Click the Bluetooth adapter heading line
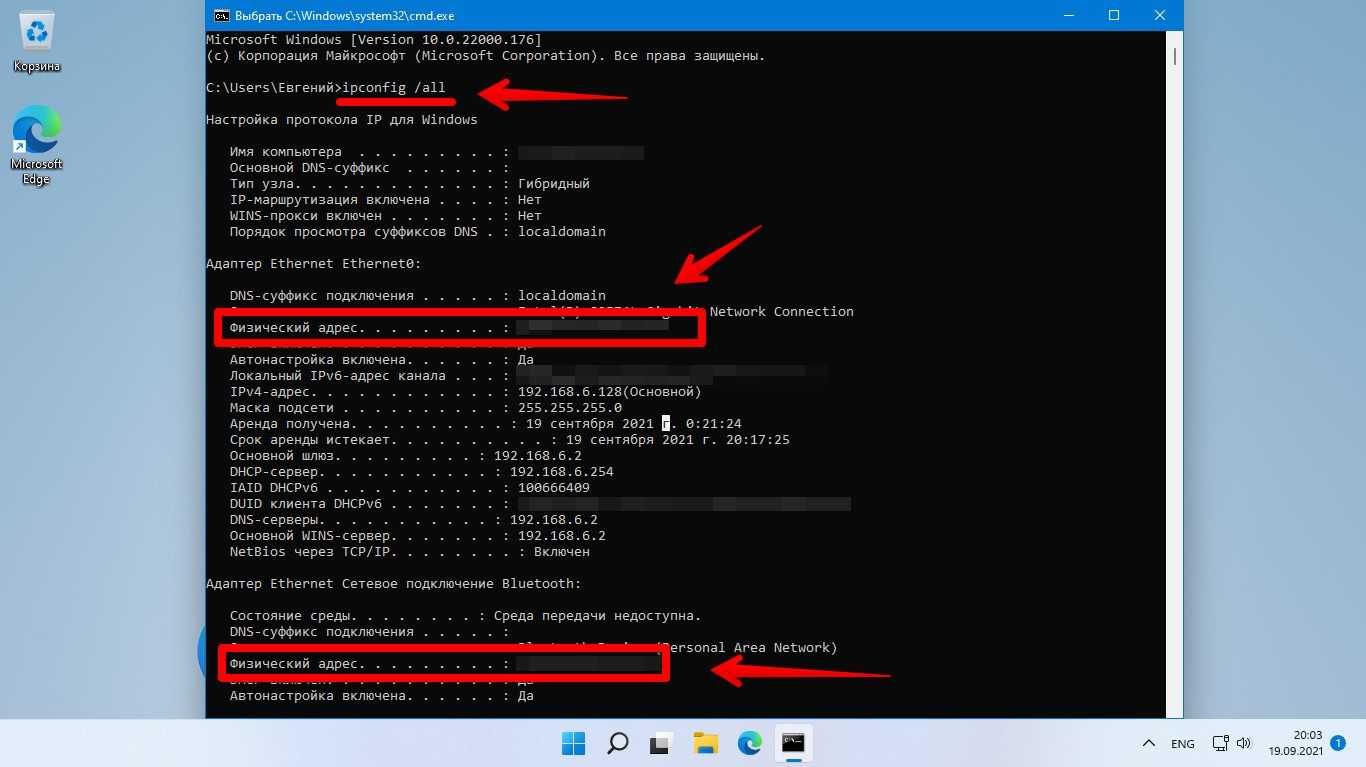Viewport: 1366px width, 767px height. click(x=393, y=584)
